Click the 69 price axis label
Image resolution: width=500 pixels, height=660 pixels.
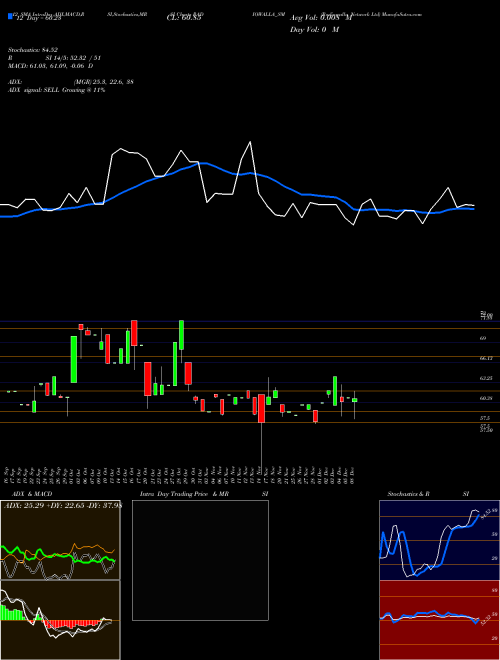click(483, 338)
